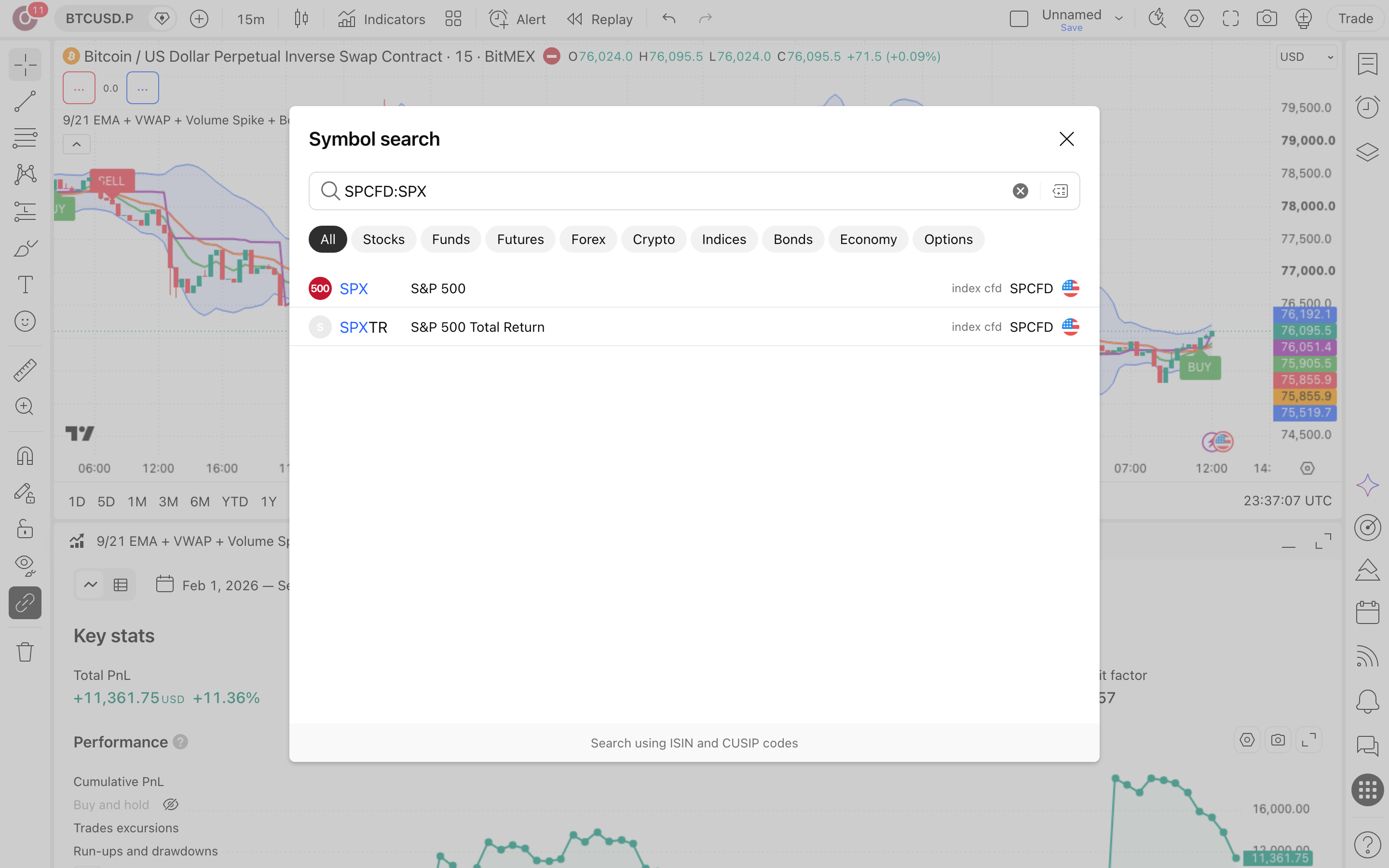
Task: Open the emoji sticker tool
Action: [x=25, y=322]
